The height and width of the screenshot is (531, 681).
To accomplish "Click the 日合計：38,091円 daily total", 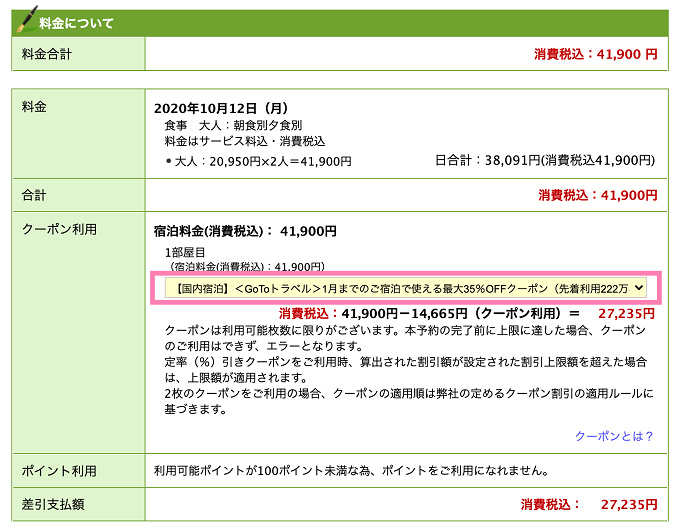I will click(545, 160).
